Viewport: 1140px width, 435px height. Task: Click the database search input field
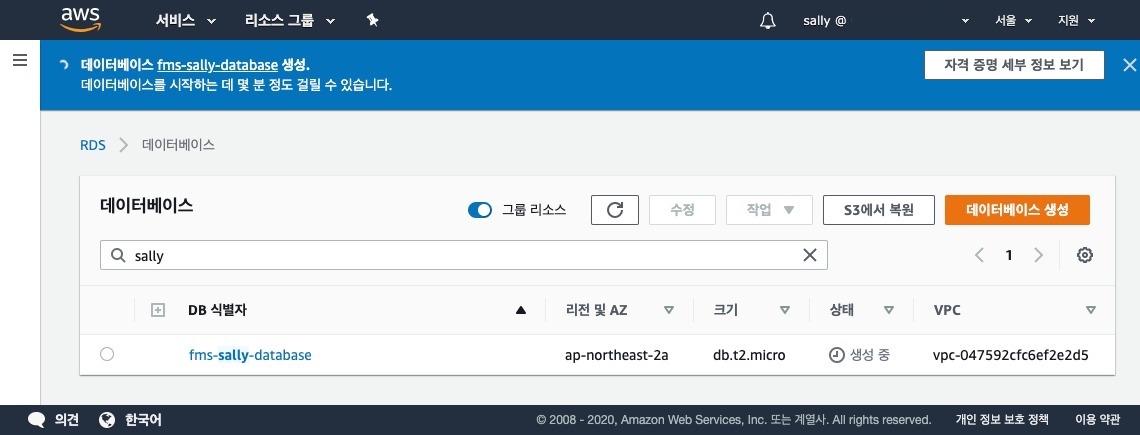[460, 255]
